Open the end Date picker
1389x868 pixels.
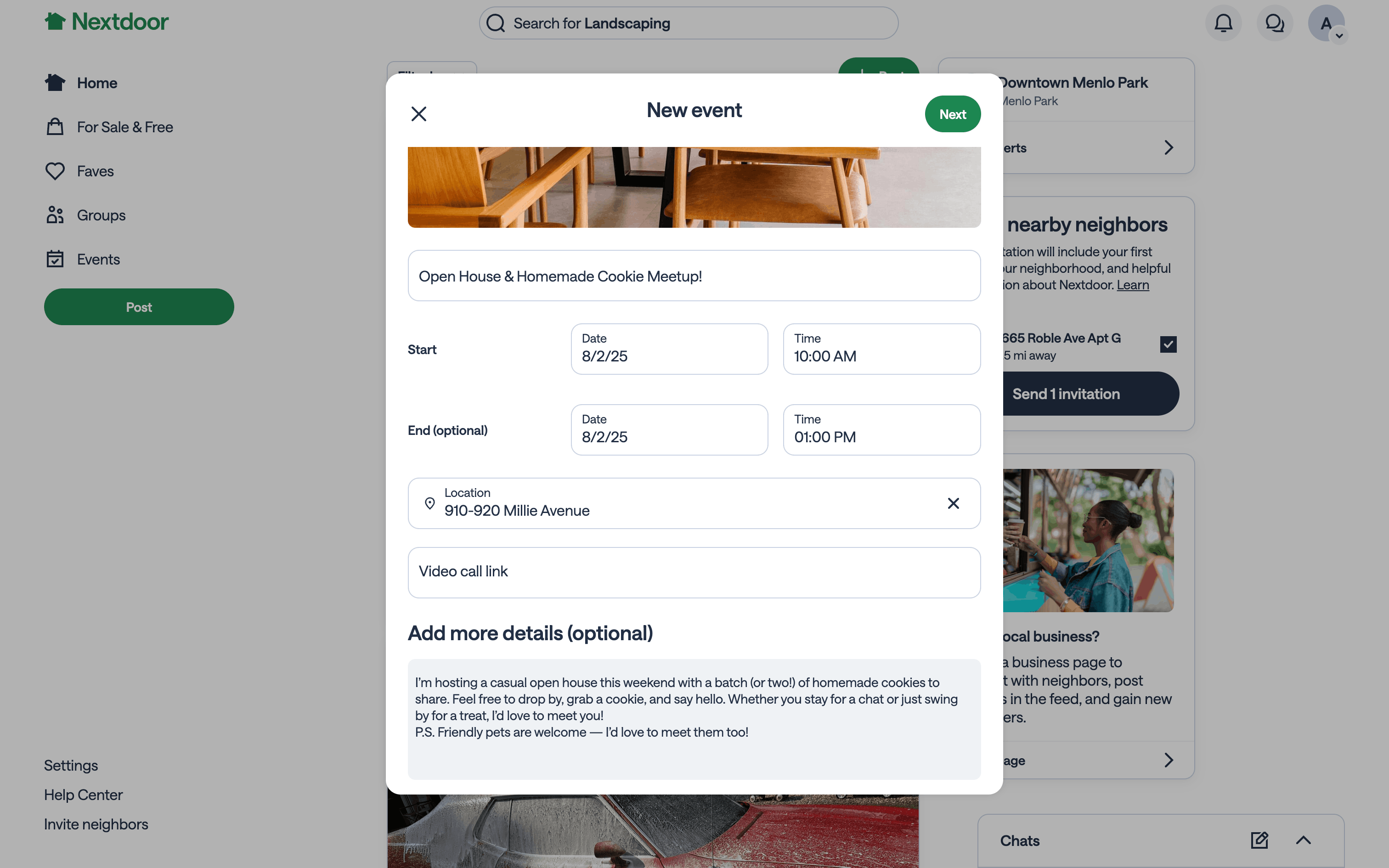pyautogui.click(x=669, y=430)
